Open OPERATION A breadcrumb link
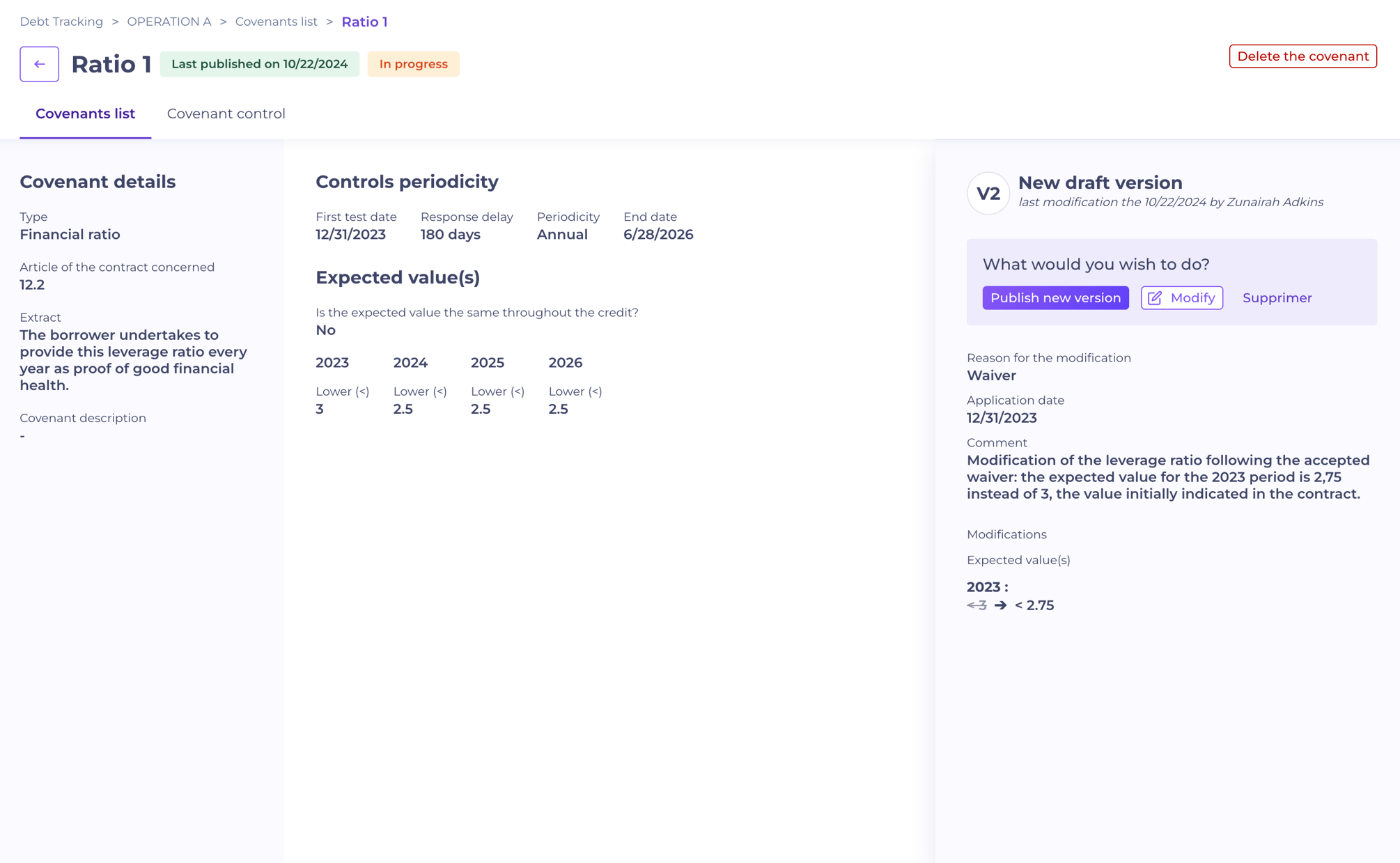 point(169,22)
